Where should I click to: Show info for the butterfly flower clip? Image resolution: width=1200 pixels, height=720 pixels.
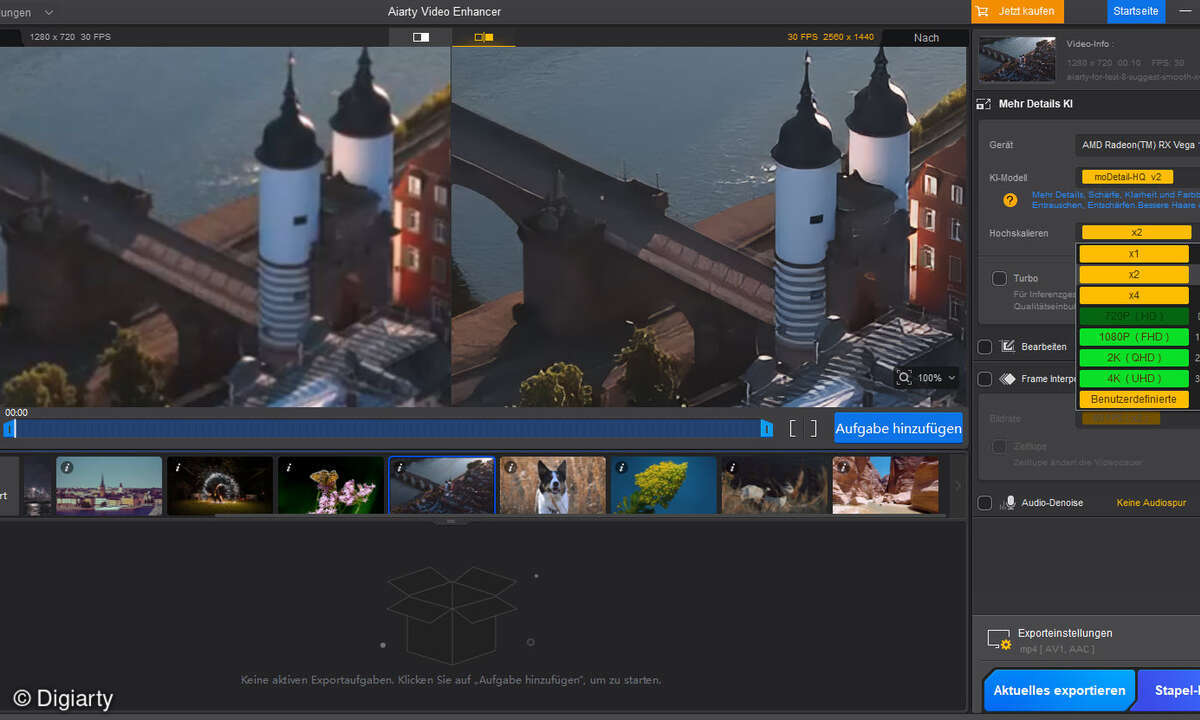click(287, 467)
